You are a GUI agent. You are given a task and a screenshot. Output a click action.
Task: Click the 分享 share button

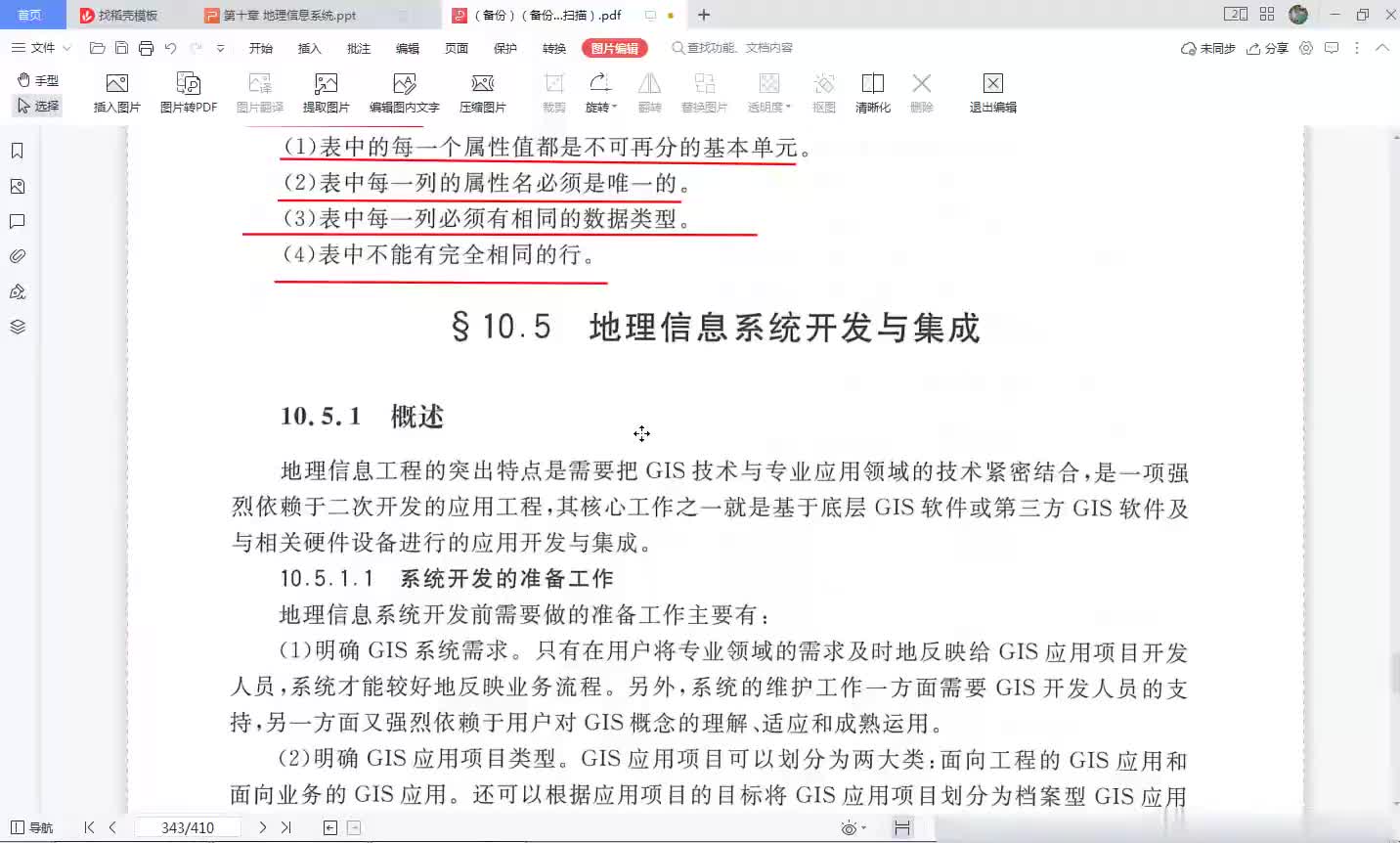[1267, 48]
